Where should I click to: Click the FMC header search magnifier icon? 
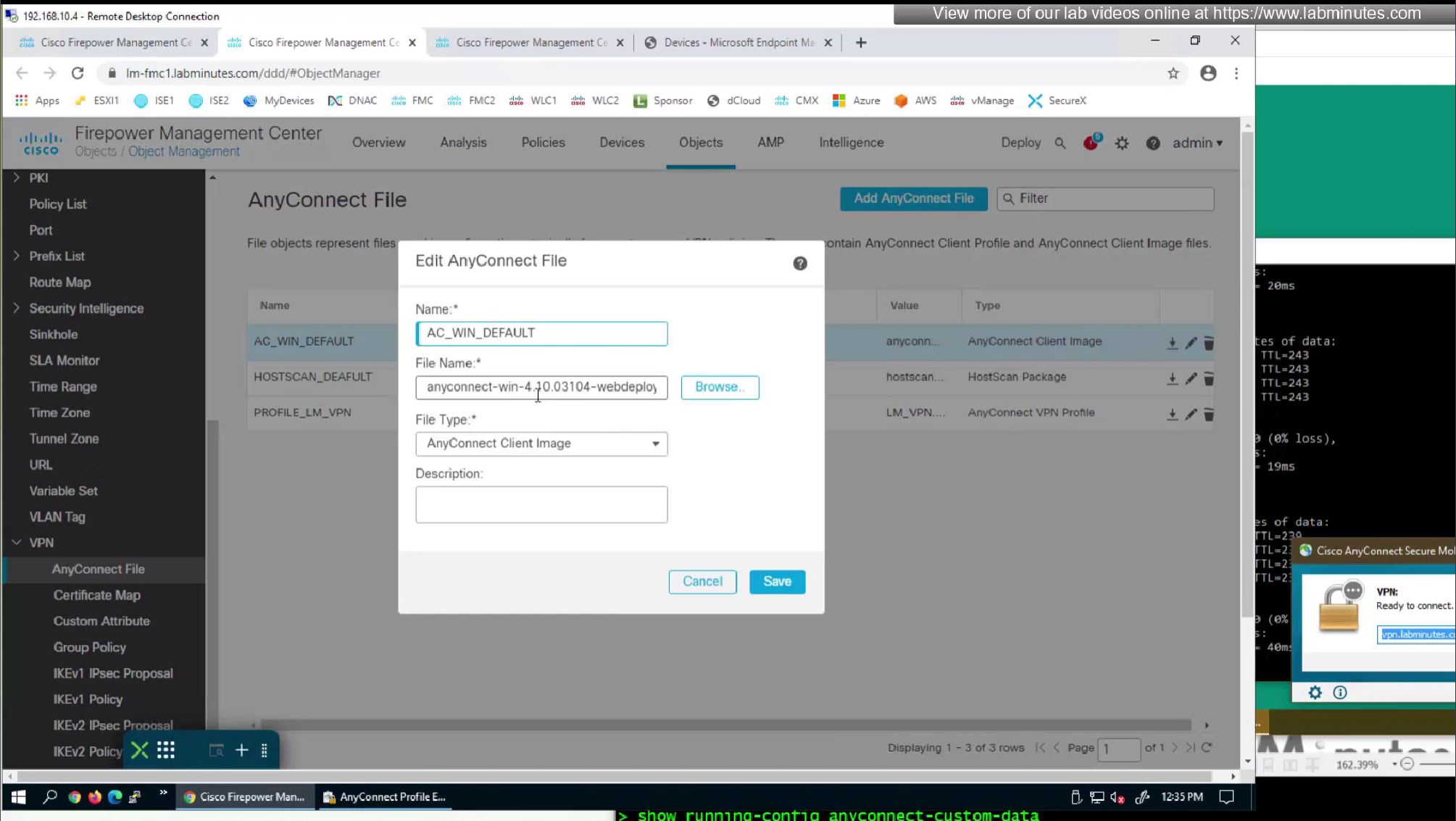point(1060,143)
